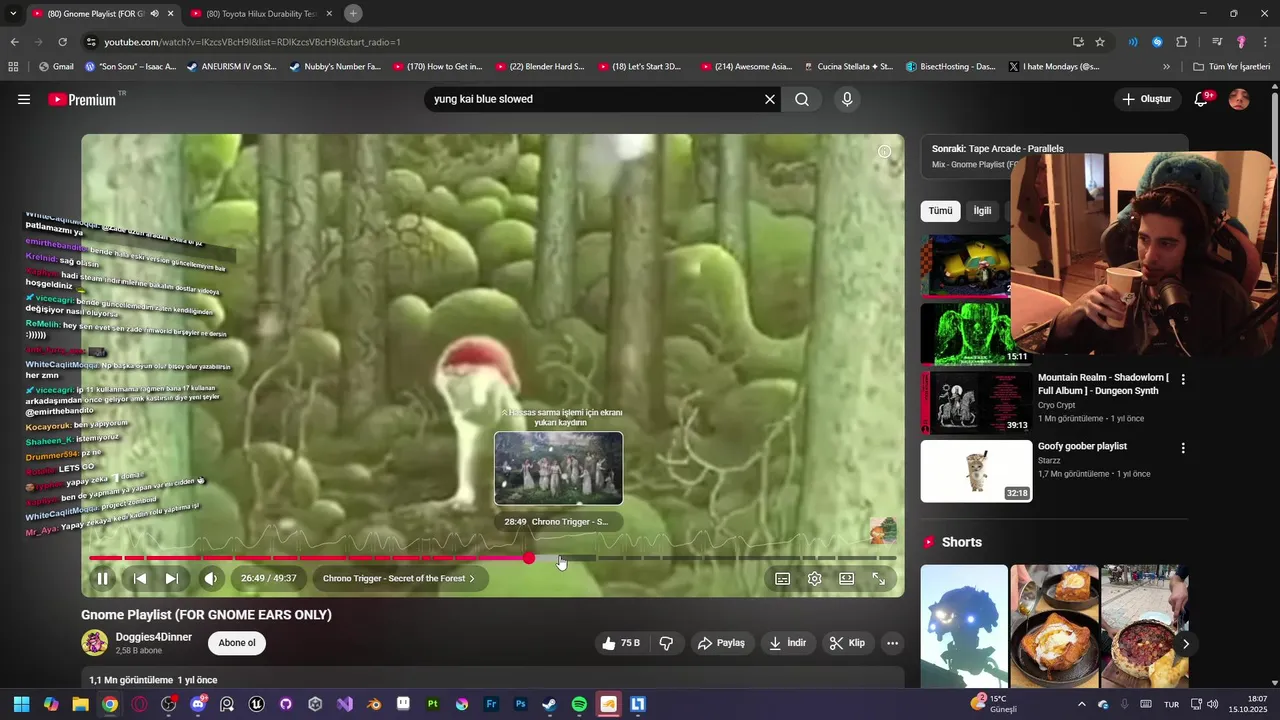The width and height of the screenshot is (1280, 720).
Task: Enter fullscreen mode
Action: (879, 578)
